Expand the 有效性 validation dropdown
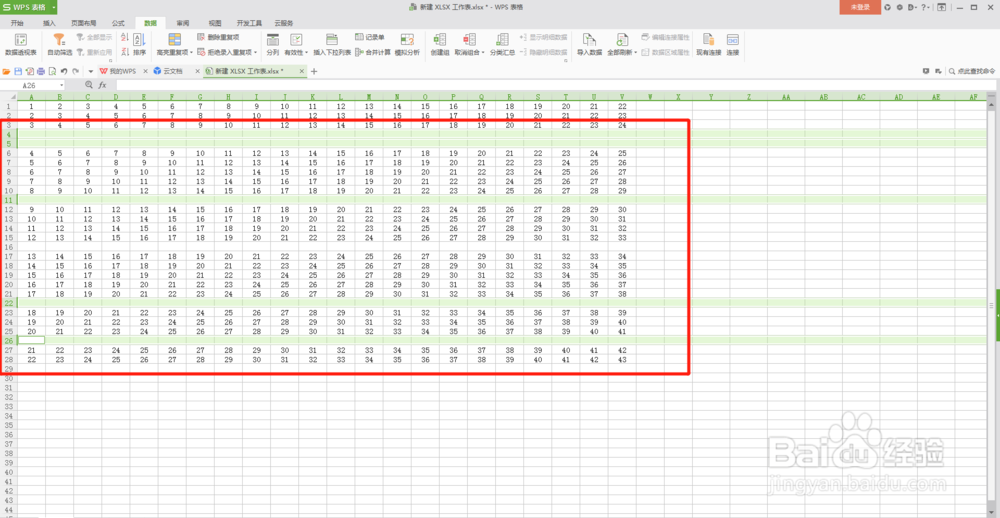The width and height of the screenshot is (1000, 518). (x=307, y=52)
